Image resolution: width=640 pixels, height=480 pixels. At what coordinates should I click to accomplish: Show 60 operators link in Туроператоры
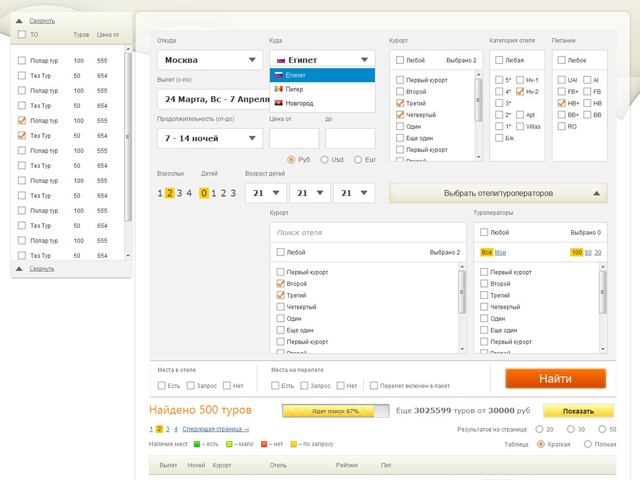(x=588, y=253)
